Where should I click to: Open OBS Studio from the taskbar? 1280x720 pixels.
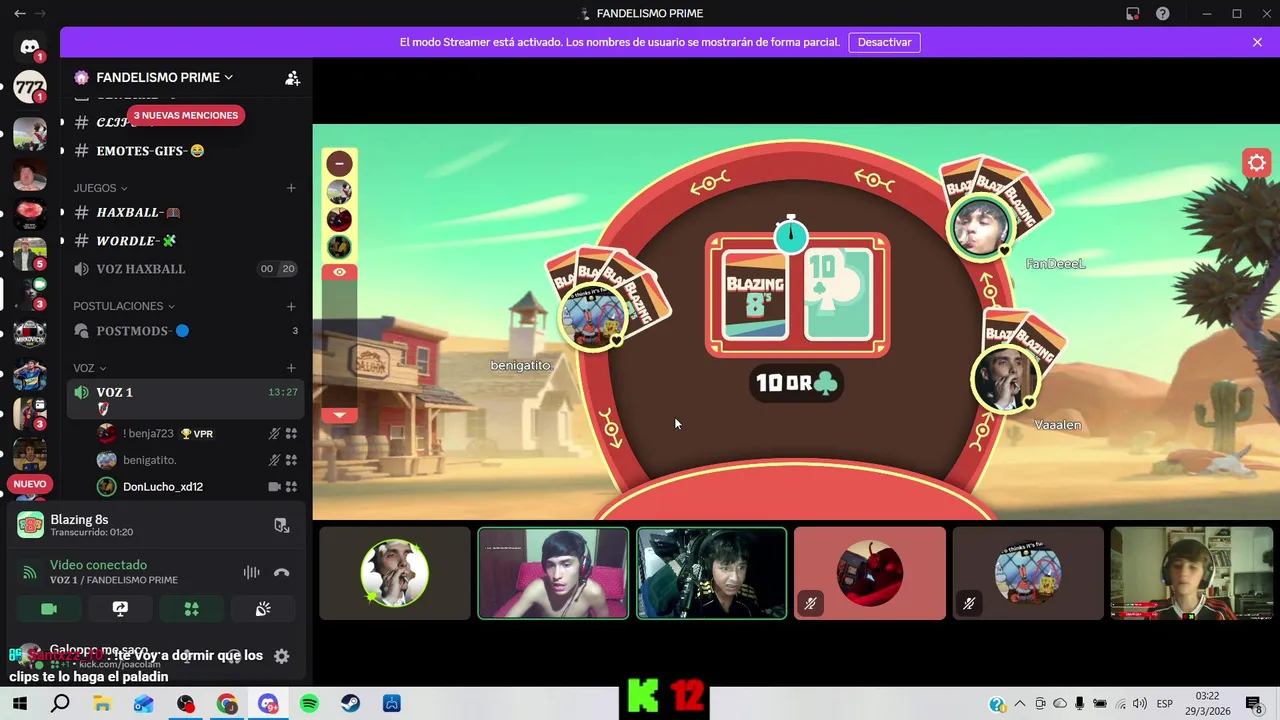pyautogui.click(x=185, y=704)
